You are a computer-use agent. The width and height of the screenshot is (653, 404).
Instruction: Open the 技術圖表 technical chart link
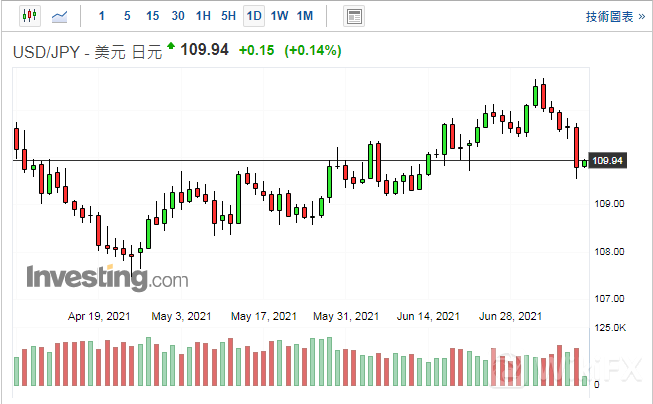pos(610,16)
